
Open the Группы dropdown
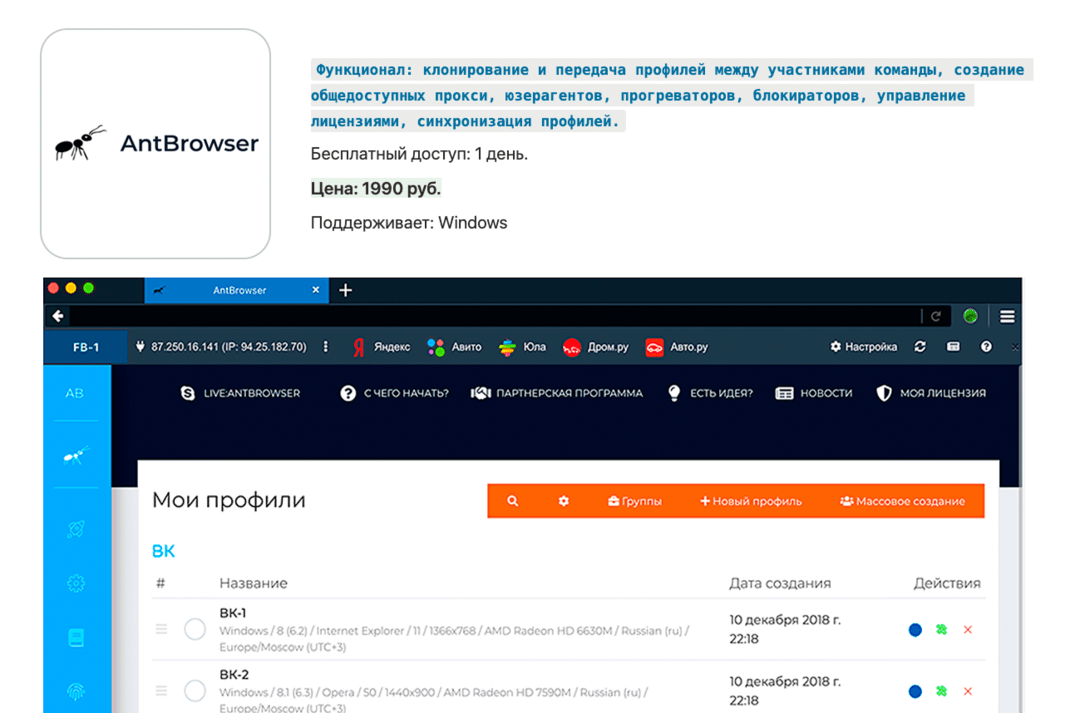pos(639,501)
